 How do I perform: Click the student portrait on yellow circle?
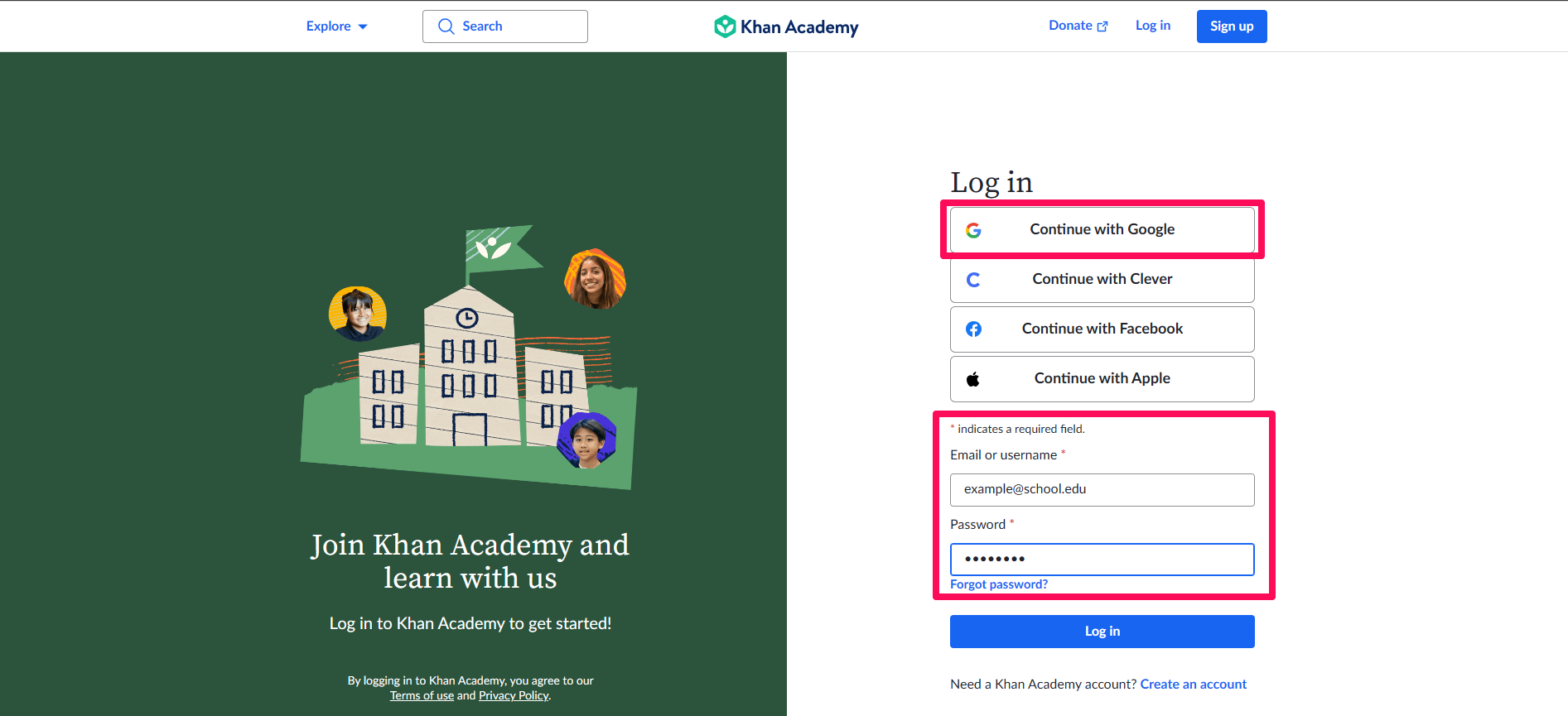(358, 314)
